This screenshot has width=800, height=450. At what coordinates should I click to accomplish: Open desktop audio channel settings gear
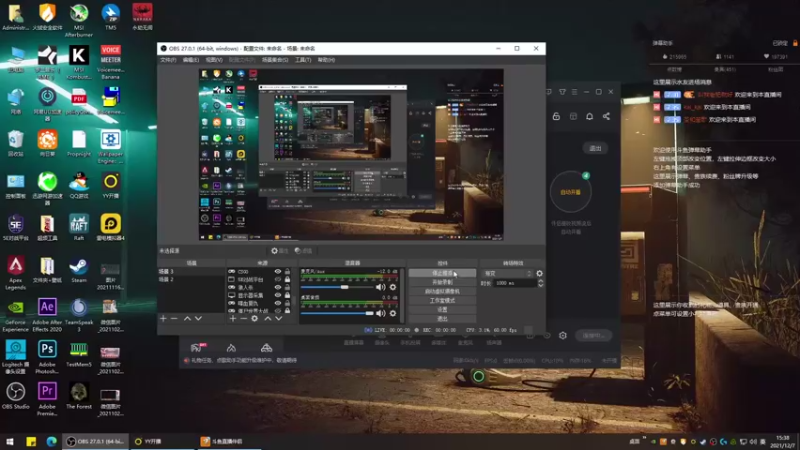(393, 313)
